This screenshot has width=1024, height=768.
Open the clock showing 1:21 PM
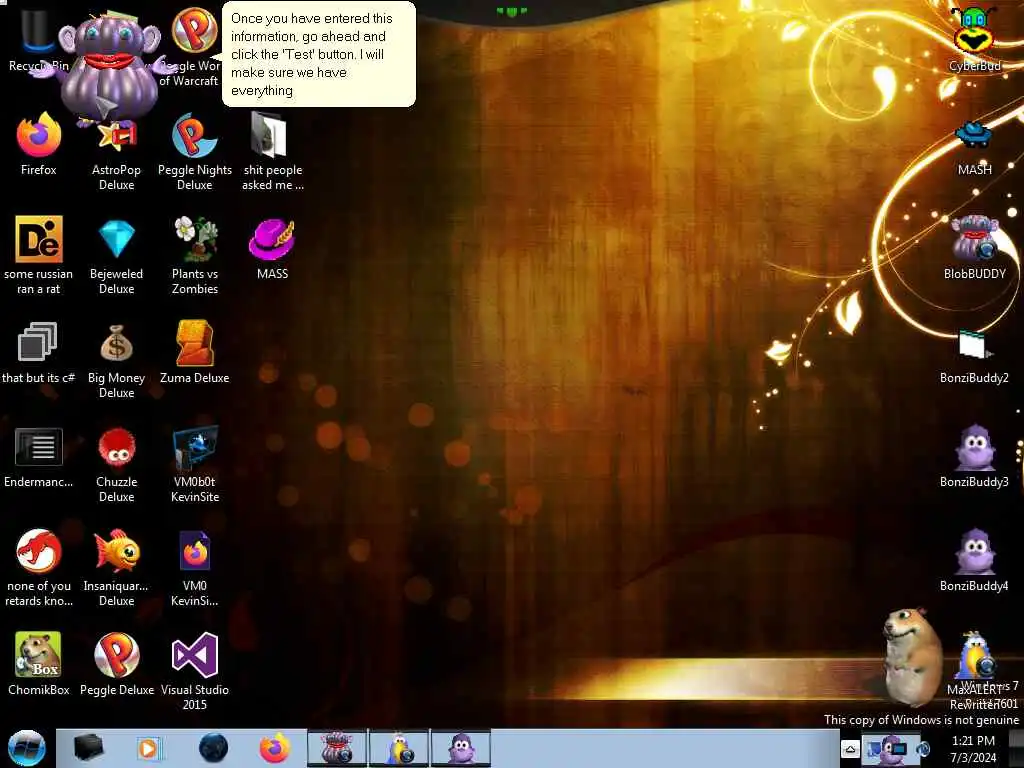click(973, 748)
